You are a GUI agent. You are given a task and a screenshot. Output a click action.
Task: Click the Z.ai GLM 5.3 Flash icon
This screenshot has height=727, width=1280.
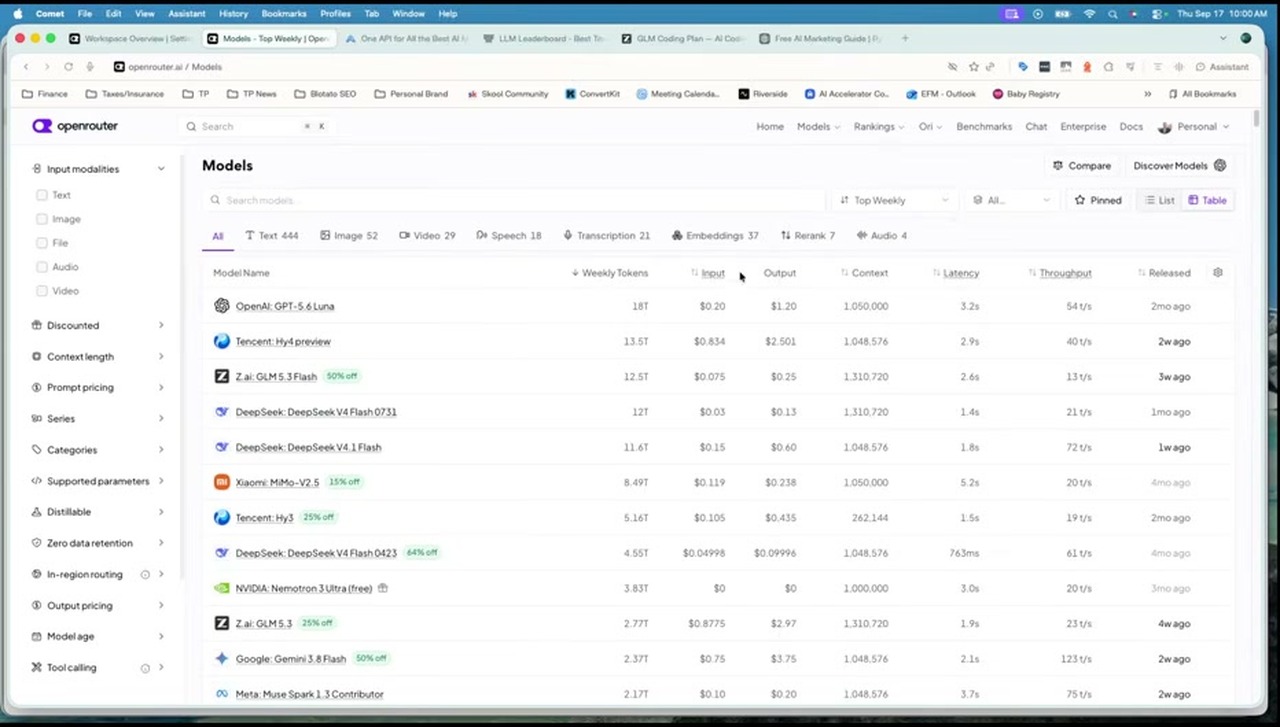click(222, 376)
